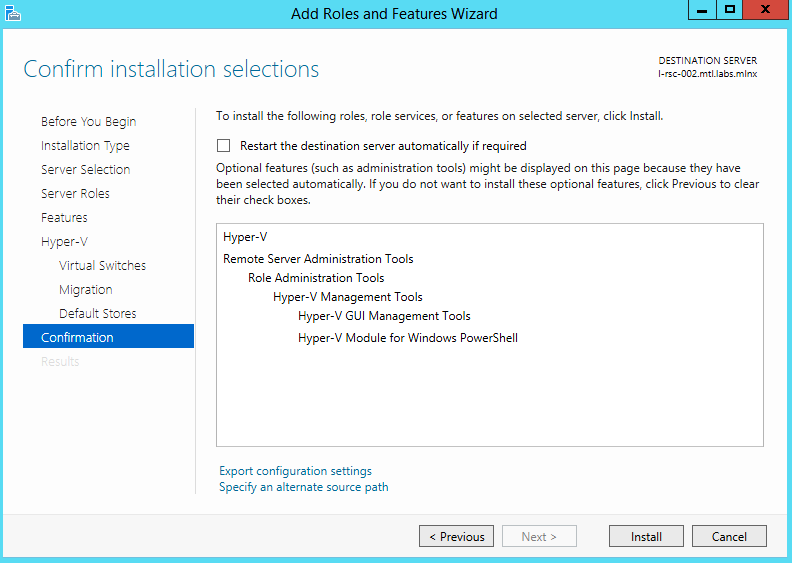
Task: Open the Features step in sidebar
Action: (64, 218)
